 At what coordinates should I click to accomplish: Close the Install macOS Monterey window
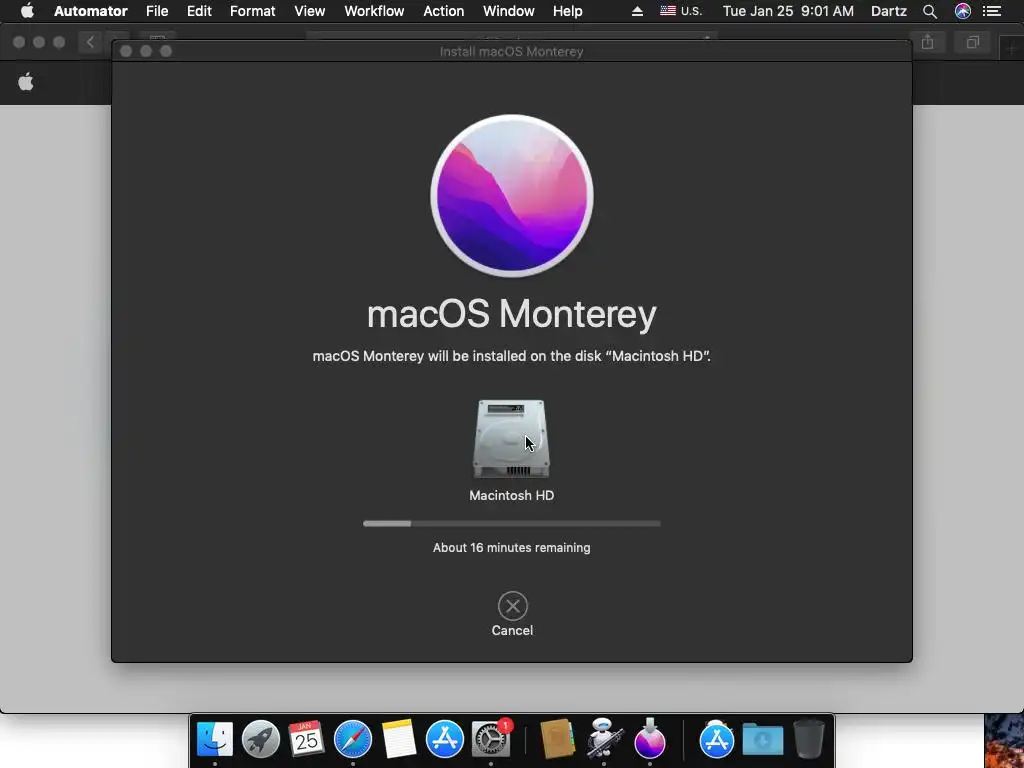point(126,51)
